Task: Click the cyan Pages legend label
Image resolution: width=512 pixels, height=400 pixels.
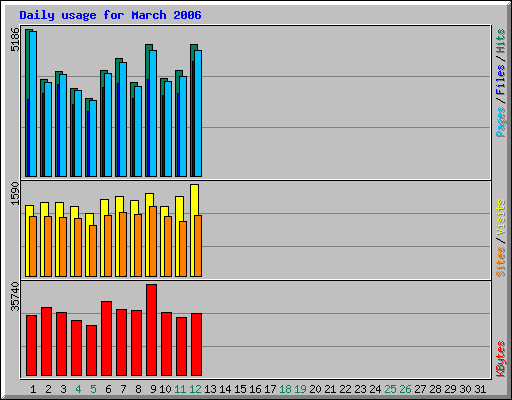Action: [x=501, y=122]
